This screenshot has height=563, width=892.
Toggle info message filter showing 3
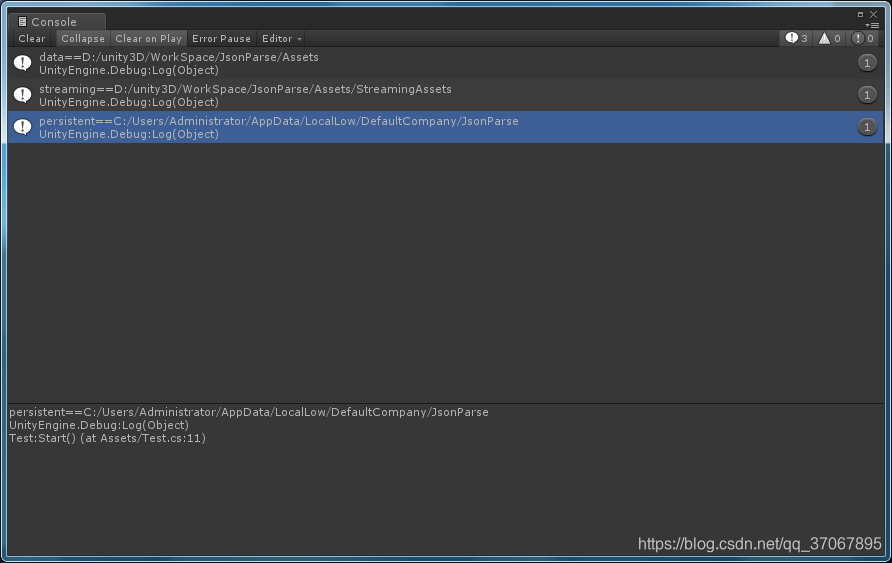pyautogui.click(x=796, y=38)
